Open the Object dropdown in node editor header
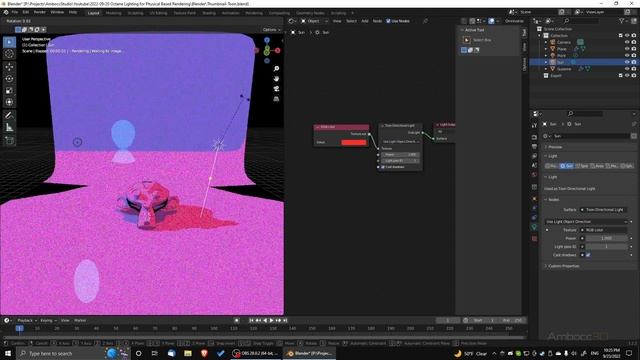Viewport: 640px width, 360px height. pyautogui.click(x=314, y=21)
